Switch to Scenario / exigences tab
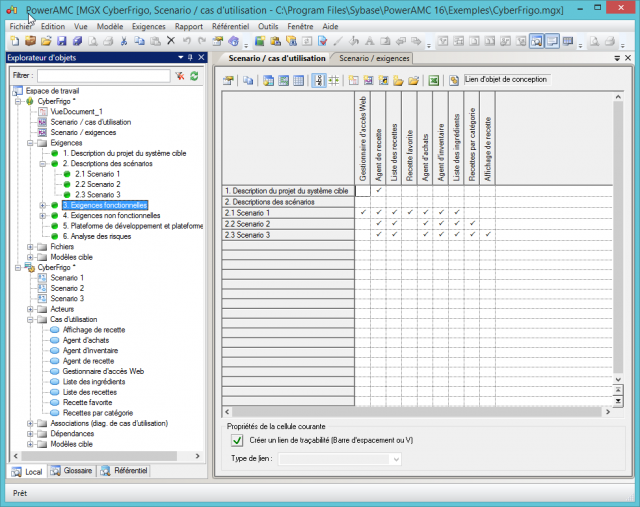Screen dimensions: 640x507 (x=374, y=58)
